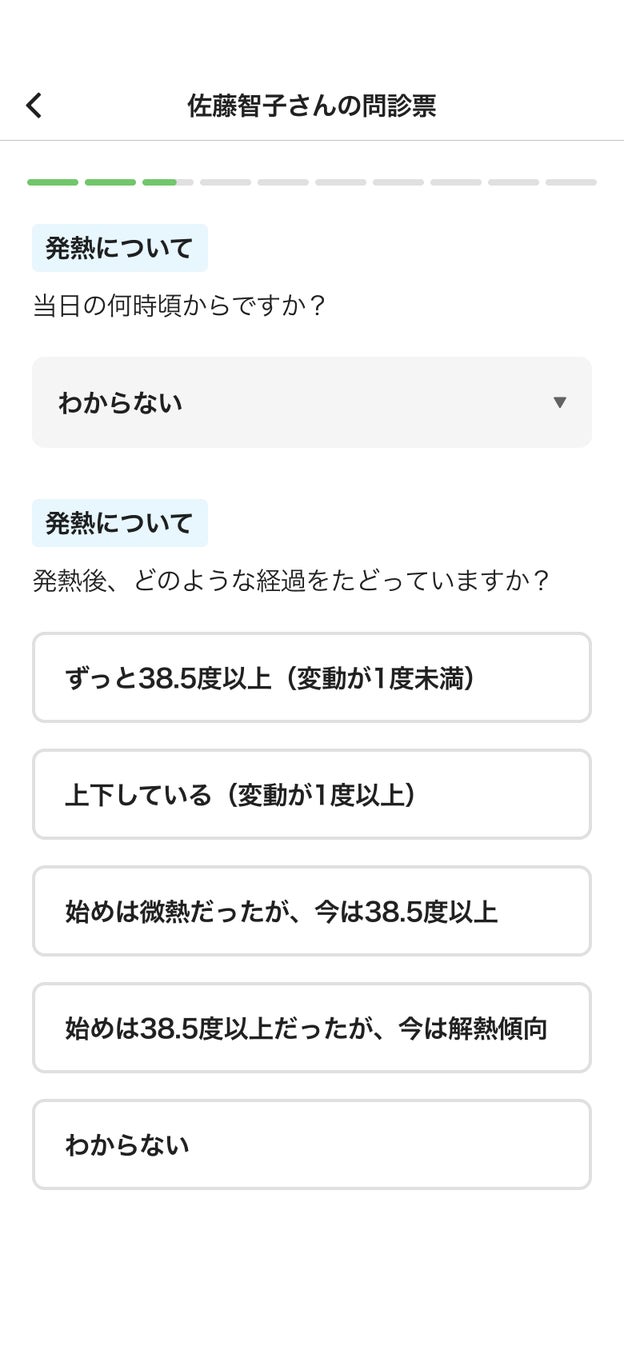Screen dimensions: 624x1350
Task: Click the first green progress segment
Action: point(53,182)
